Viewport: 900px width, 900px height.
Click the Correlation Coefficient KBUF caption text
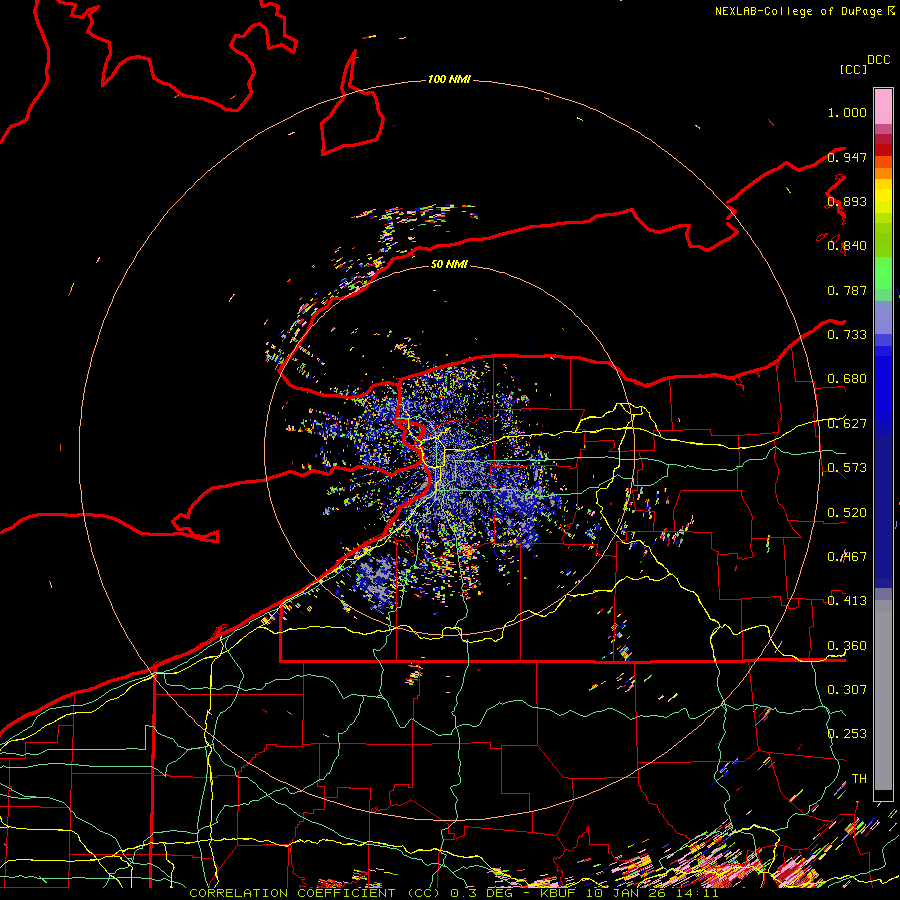pyautogui.click(x=453, y=893)
